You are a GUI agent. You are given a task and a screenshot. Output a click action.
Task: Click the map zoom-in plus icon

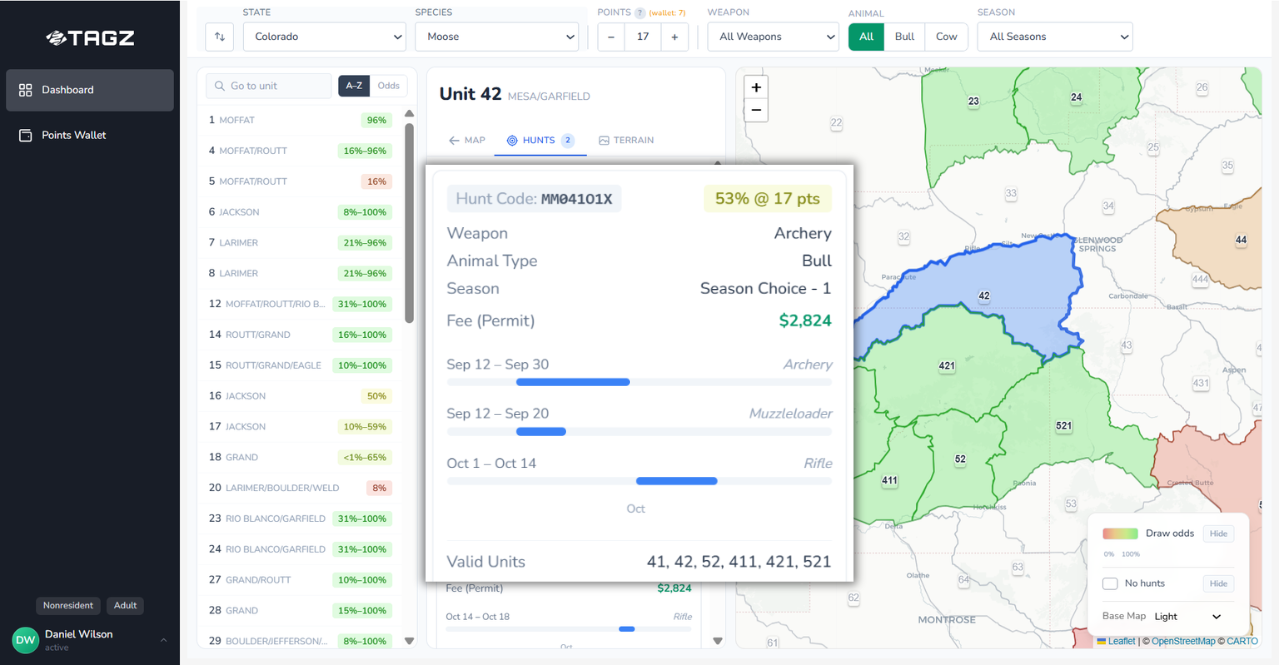click(x=755, y=87)
